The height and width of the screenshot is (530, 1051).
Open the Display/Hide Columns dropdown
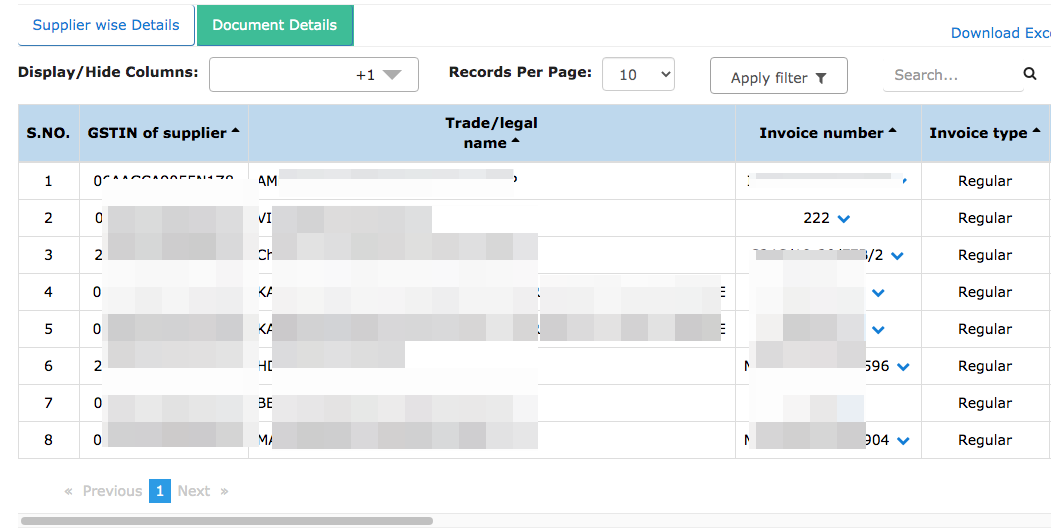coord(314,74)
